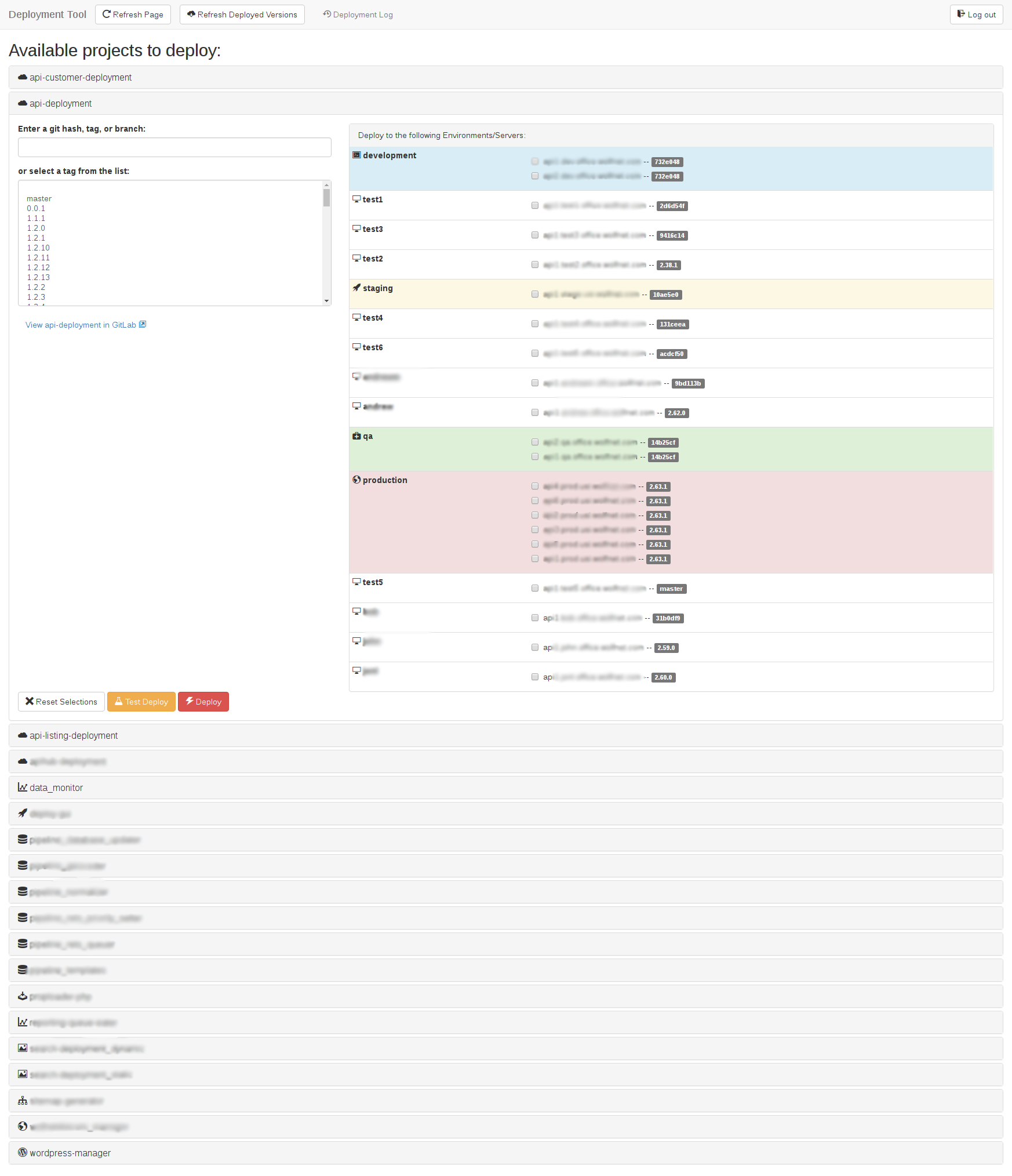Viewport: 1012px width, 1176px height.
Task: Expand the wordpress-manager project panel
Action: click(70, 1153)
